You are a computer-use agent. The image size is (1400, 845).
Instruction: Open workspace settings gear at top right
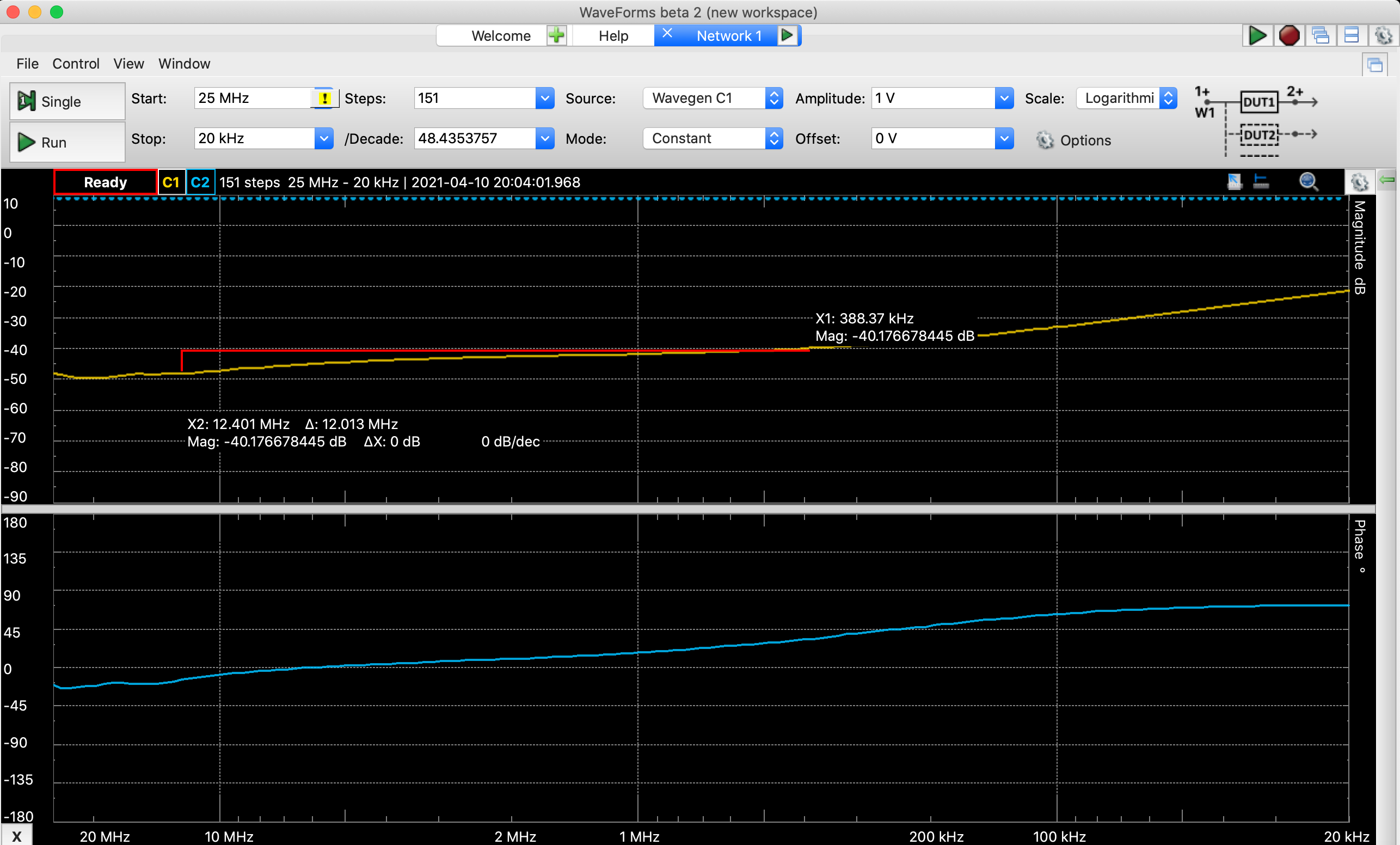click(x=1383, y=36)
